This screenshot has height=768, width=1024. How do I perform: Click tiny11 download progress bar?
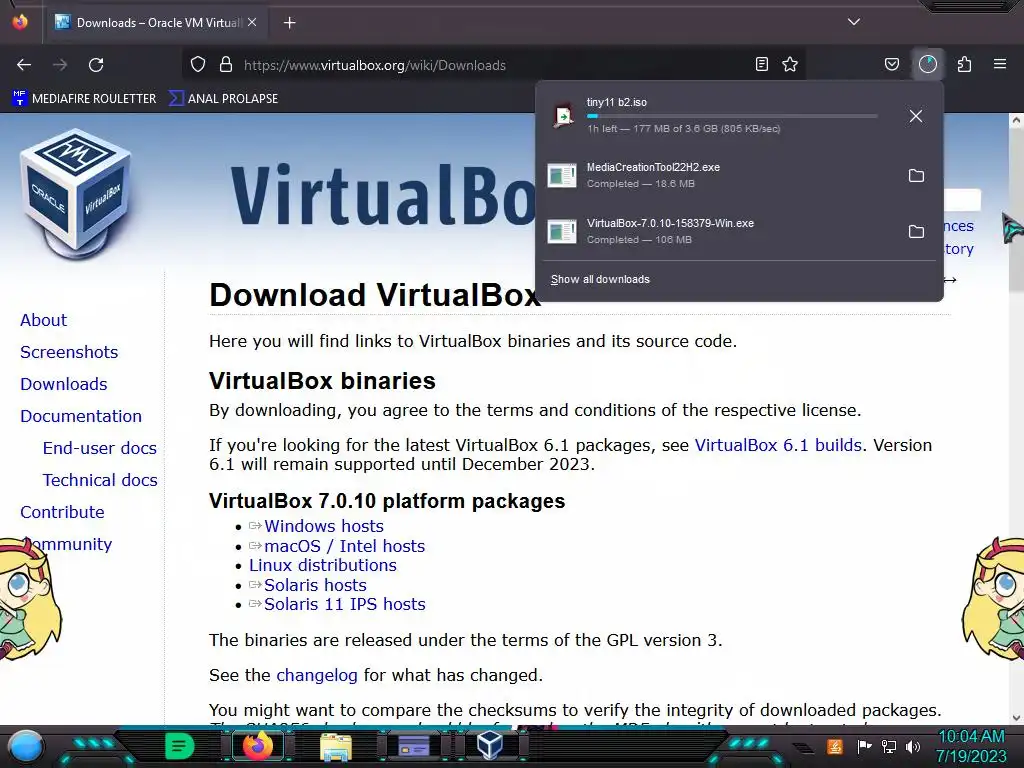coord(731,116)
